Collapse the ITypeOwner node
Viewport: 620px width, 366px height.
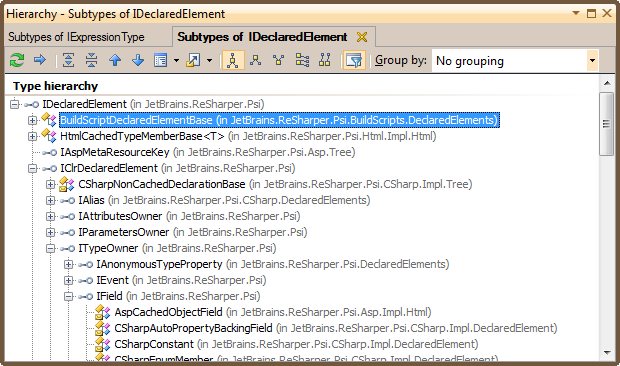pos(50,248)
